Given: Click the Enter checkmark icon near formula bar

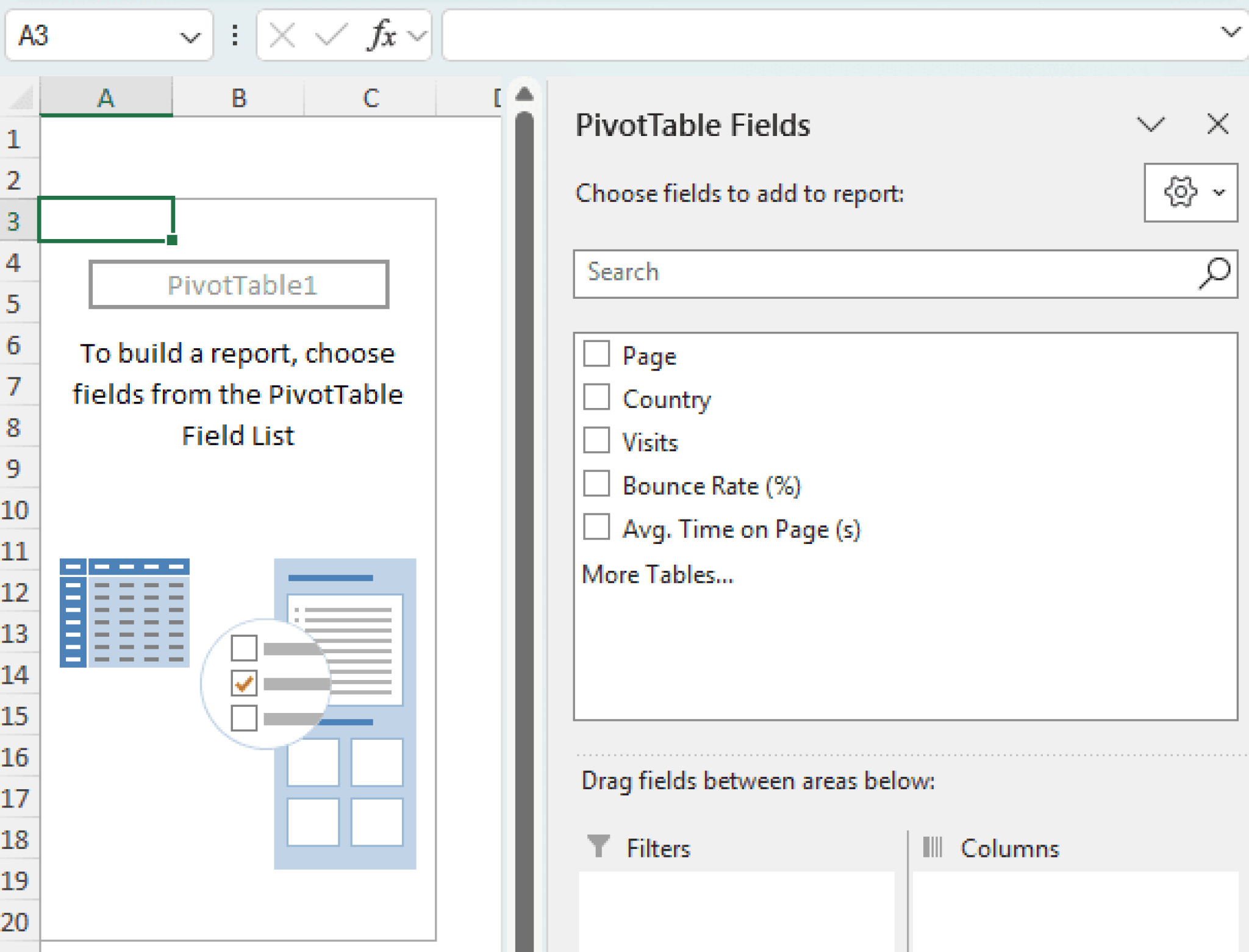Looking at the screenshot, I should [x=330, y=35].
